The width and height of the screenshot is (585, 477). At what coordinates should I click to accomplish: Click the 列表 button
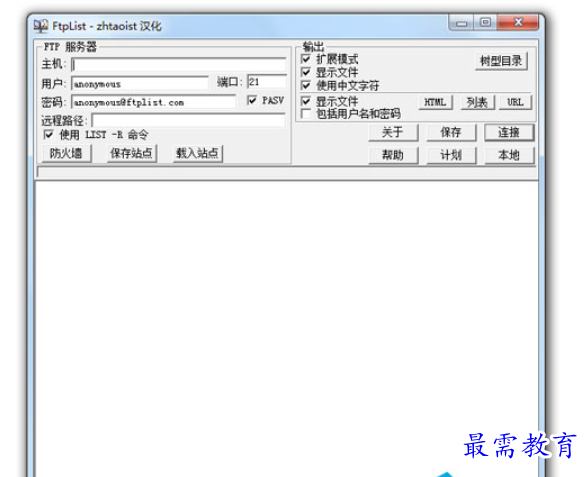(x=477, y=102)
